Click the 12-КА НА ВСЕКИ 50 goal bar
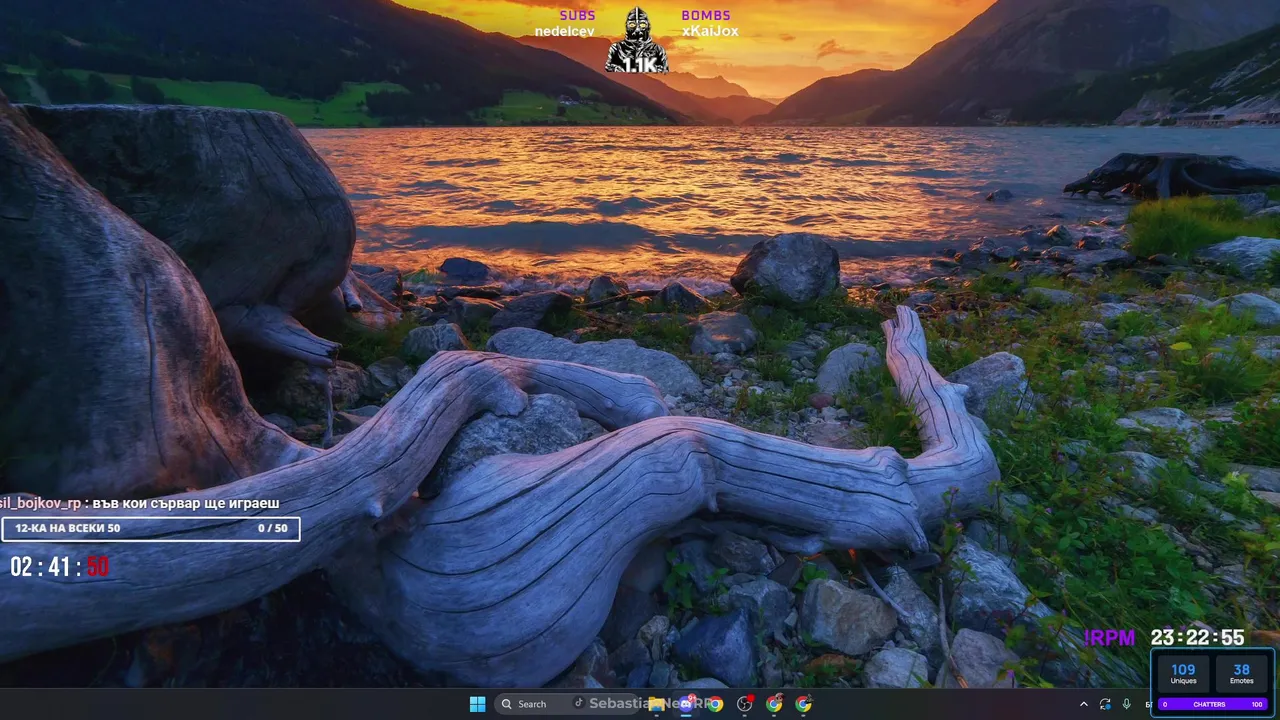Viewport: 1280px width, 720px height. click(150, 528)
